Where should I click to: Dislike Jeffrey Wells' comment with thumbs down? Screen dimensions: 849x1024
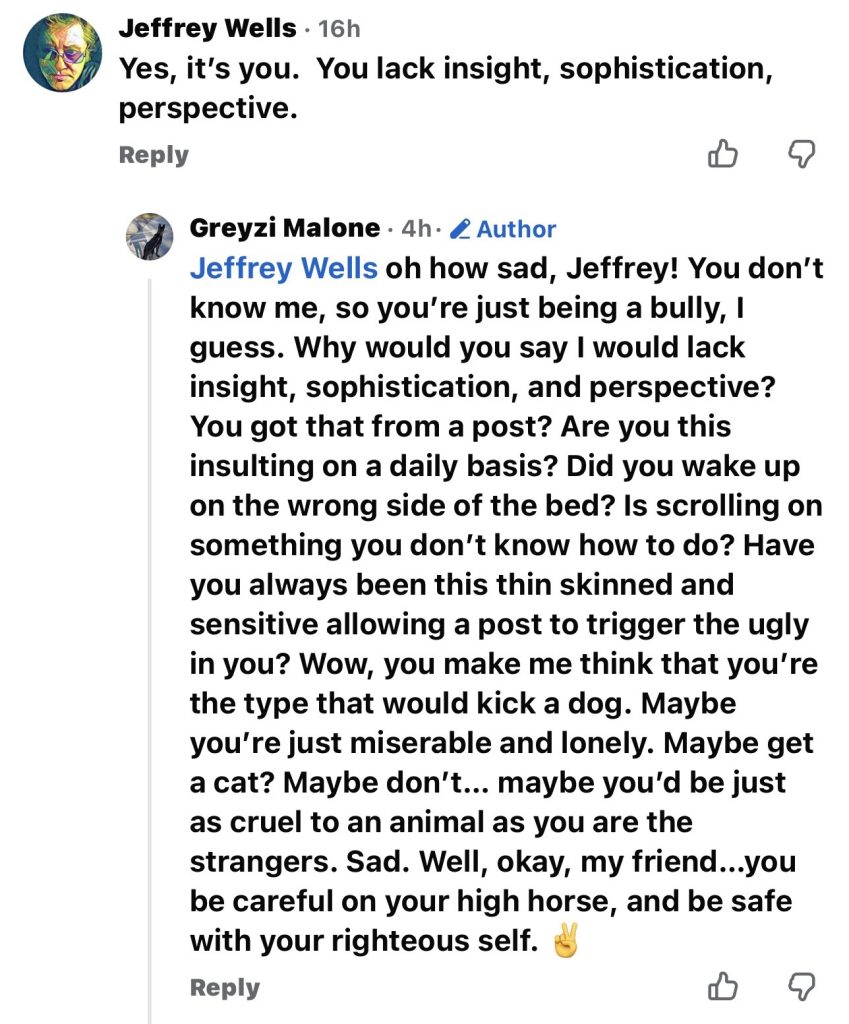point(802,154)
